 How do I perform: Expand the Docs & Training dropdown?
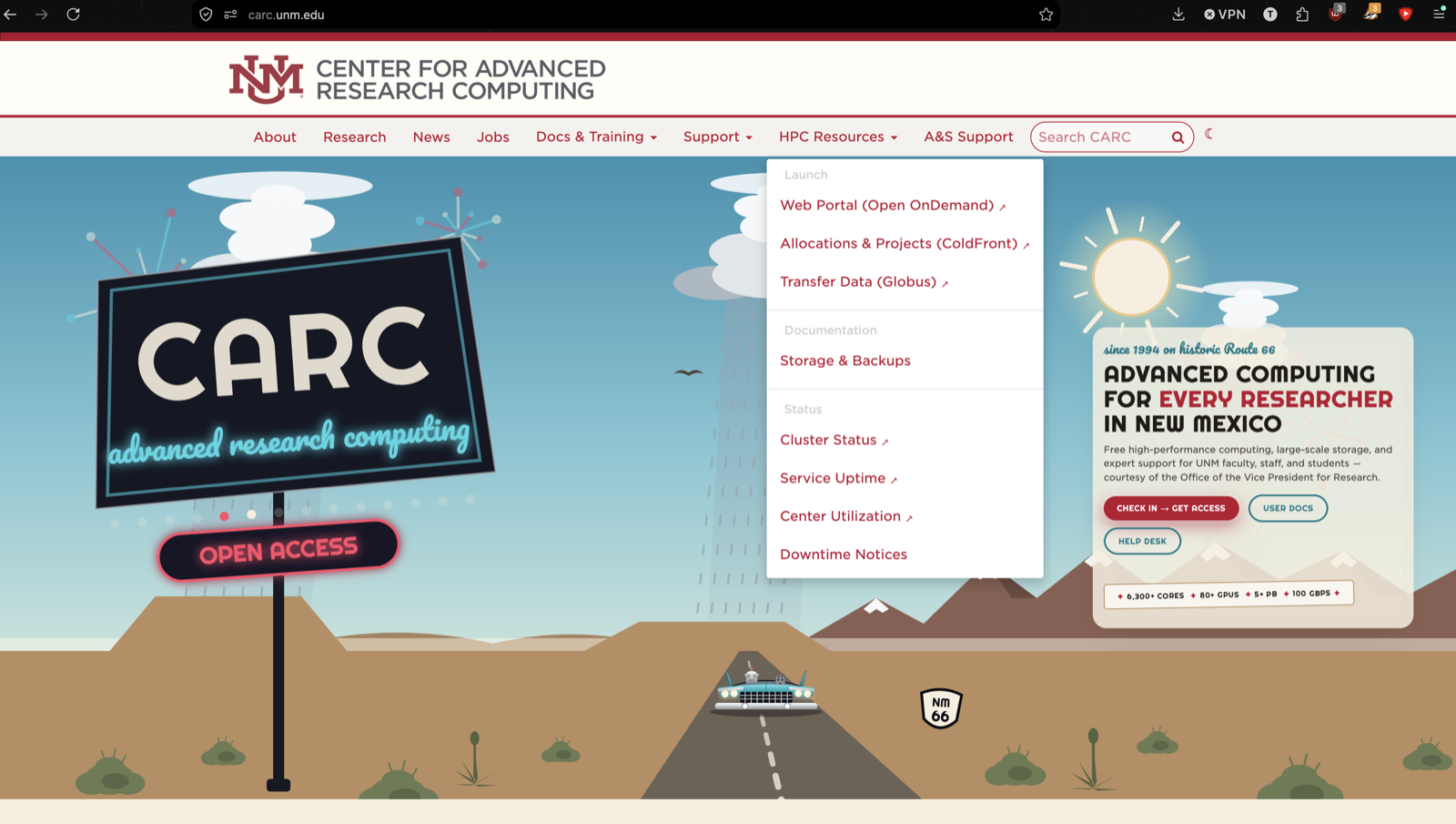(x=596, y=137)
